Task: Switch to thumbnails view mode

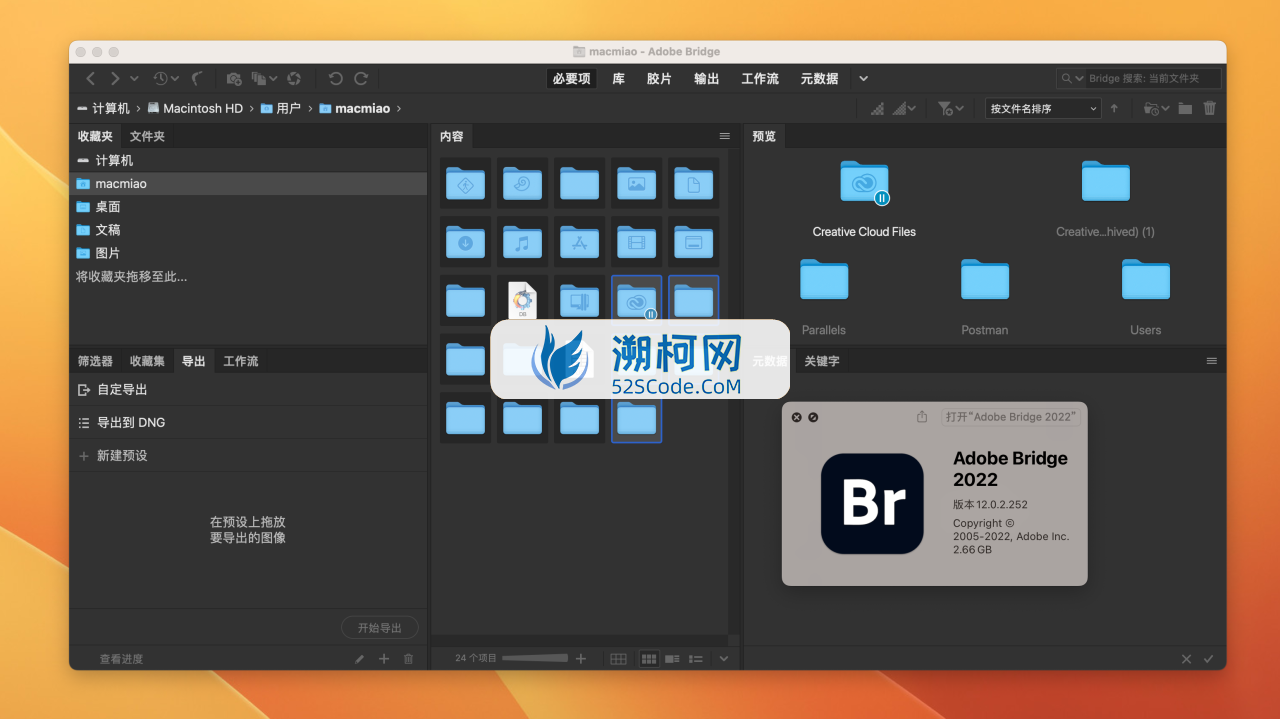Action: click(649, 659)
